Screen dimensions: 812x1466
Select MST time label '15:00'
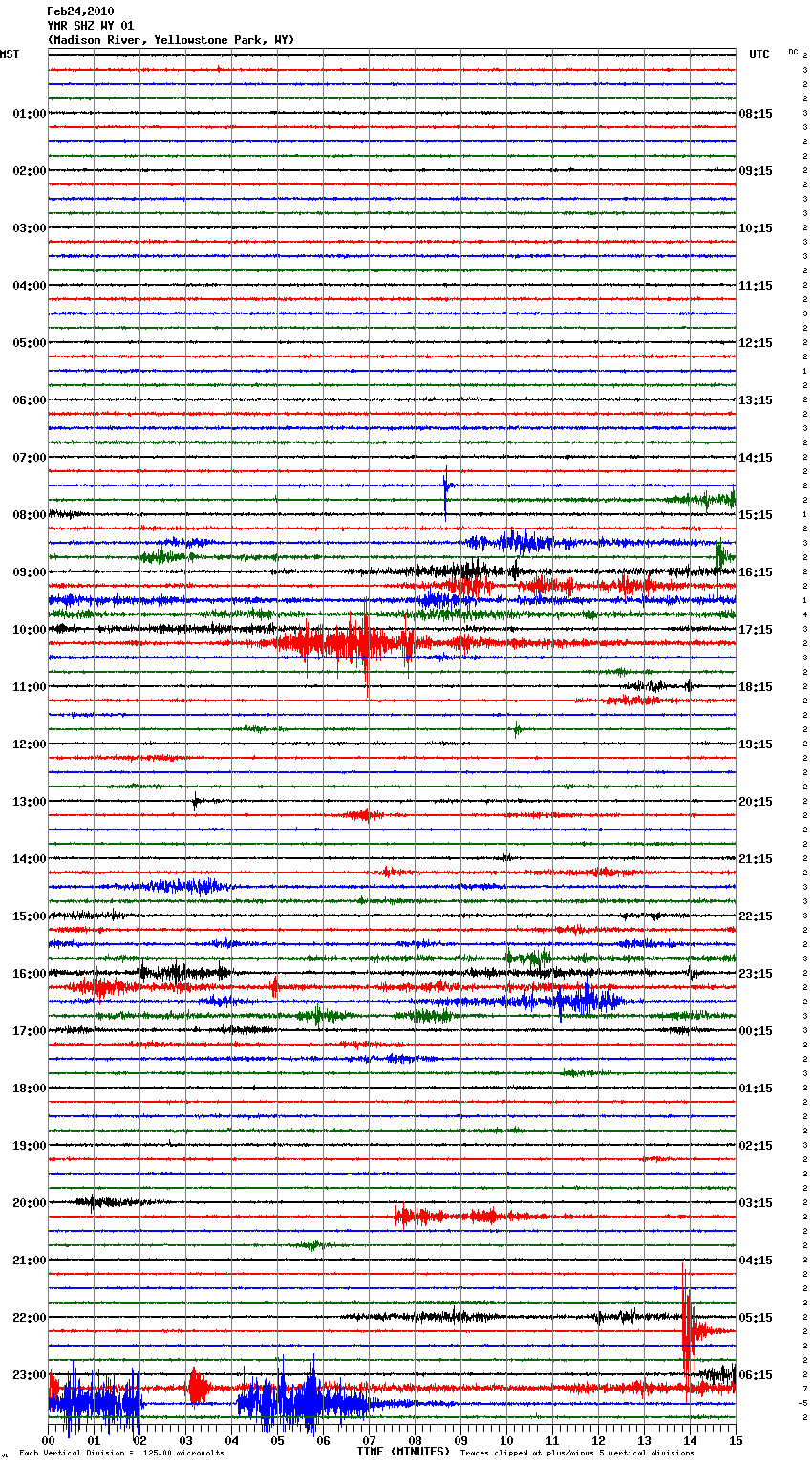click(30, 916)
